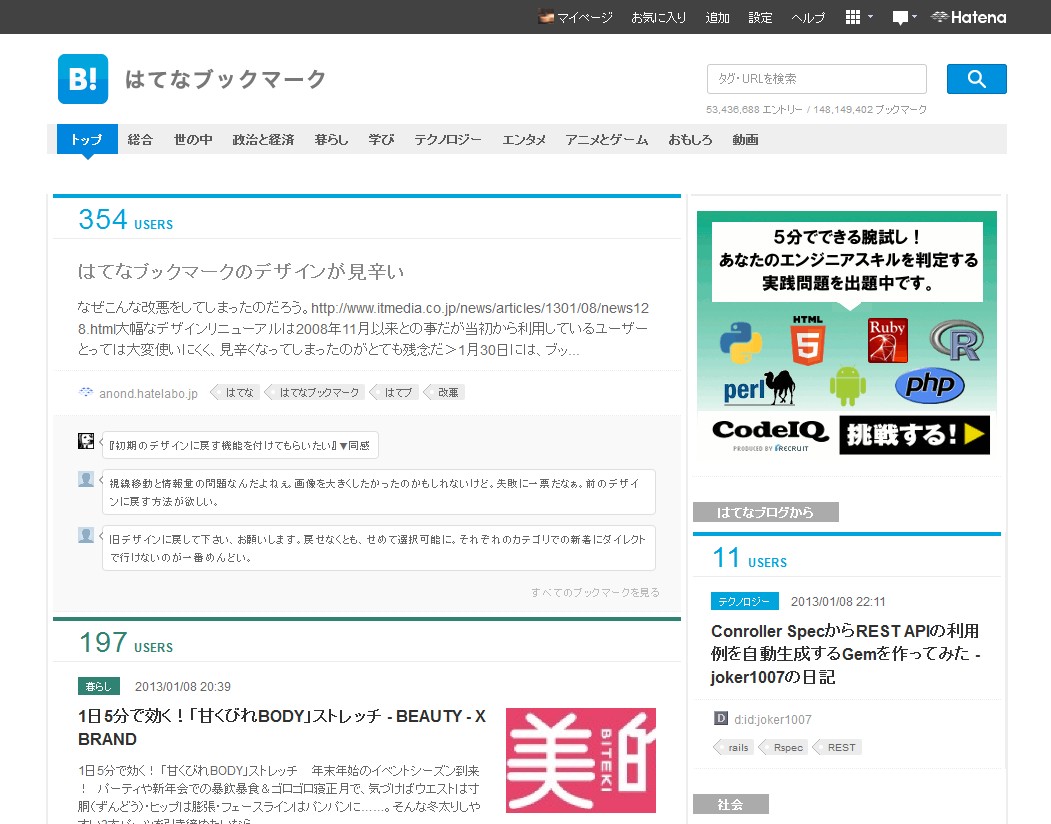Click d:id:joker1007 author link
The width and height of the screenshot is (1051, 824).
click(773, 719)
